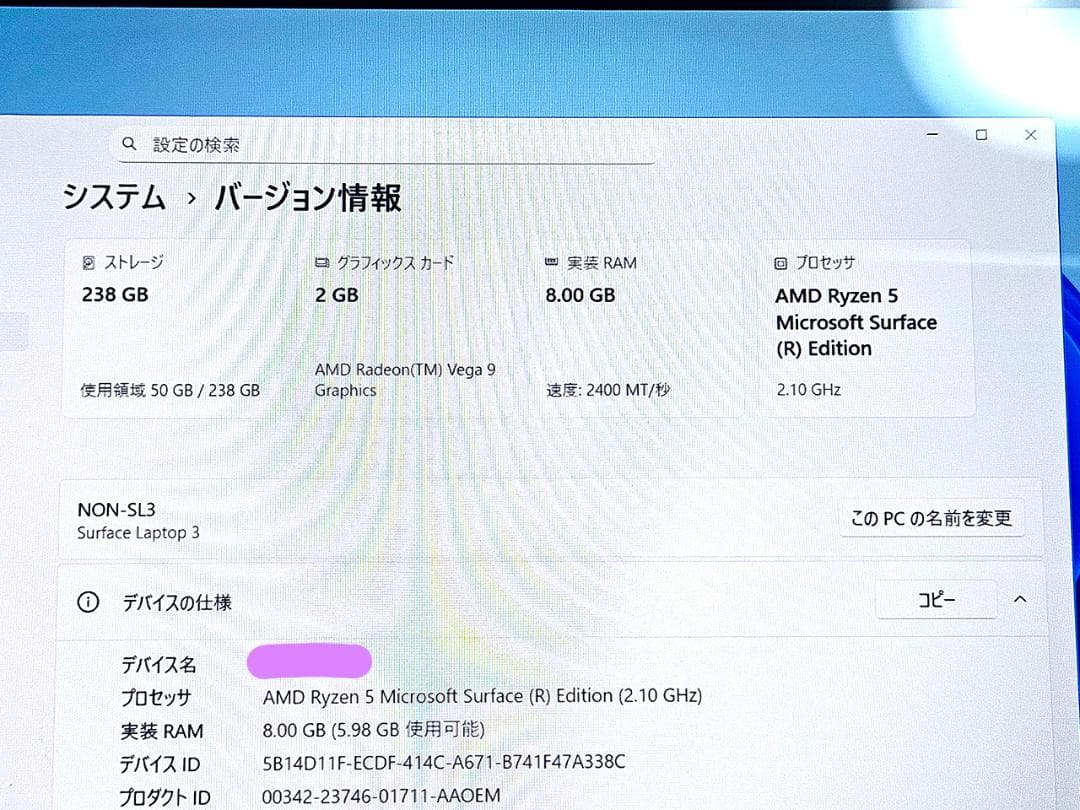The width and height of the screenshot is (1080, 810).
Task: Close the Settings window
Action: click(x=1030, y=135)
